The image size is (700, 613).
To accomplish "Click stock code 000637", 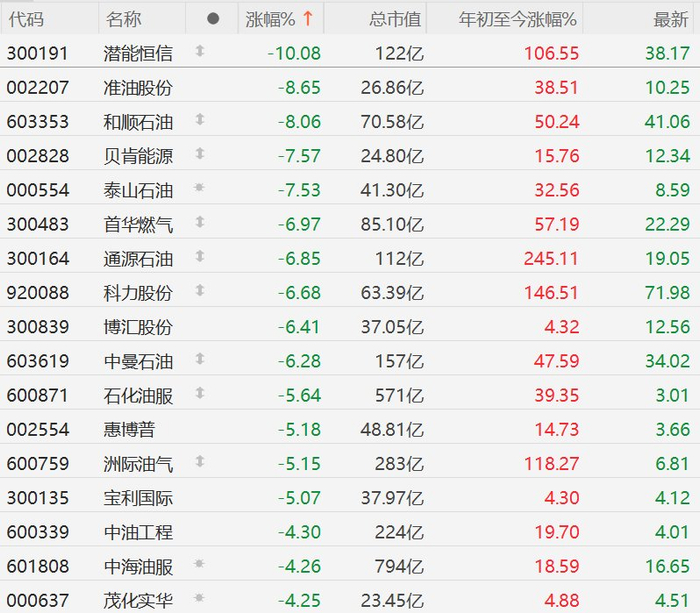I will [38, 600].
